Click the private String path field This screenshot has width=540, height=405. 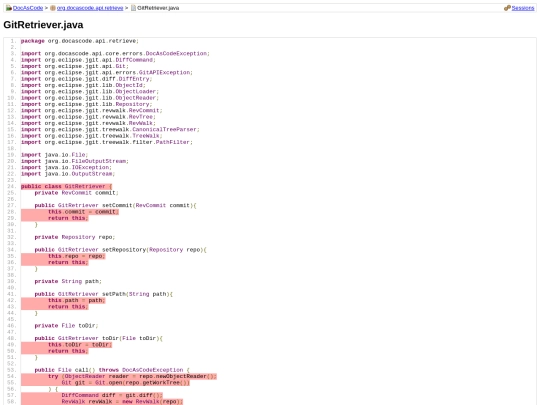coord(68,282)
